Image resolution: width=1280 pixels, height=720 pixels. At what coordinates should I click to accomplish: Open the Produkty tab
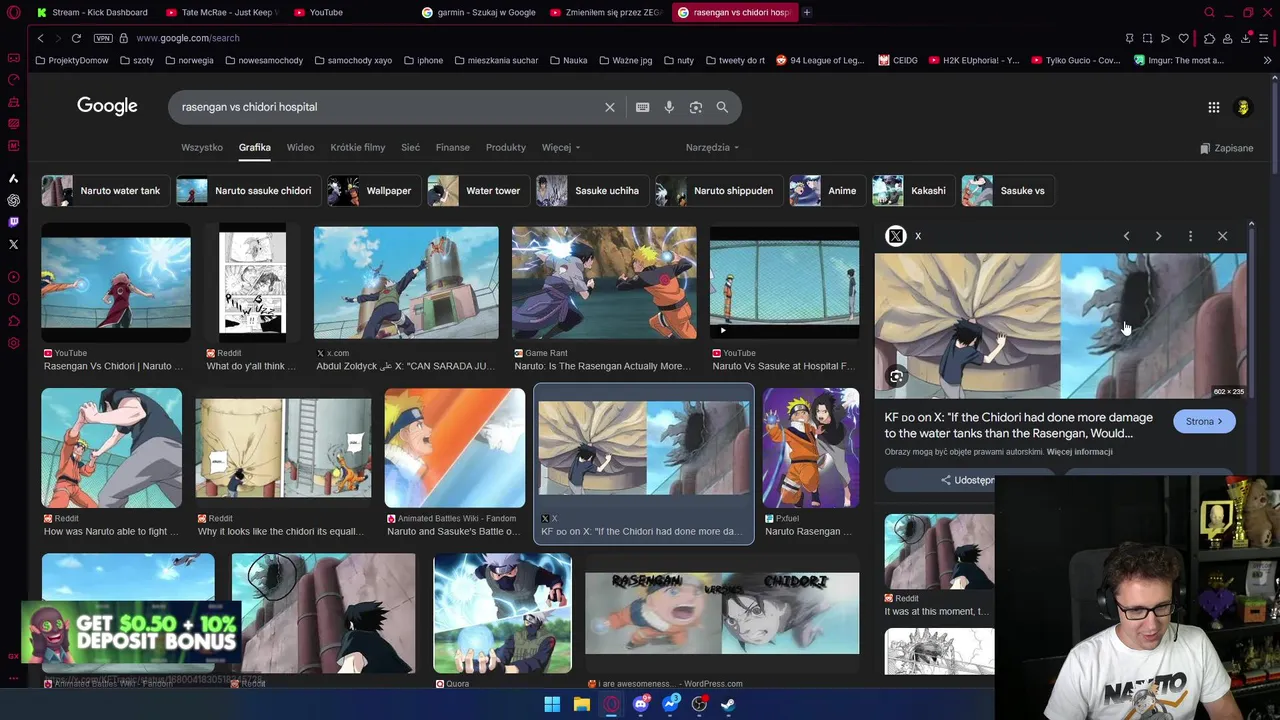[x=505, y=147]
